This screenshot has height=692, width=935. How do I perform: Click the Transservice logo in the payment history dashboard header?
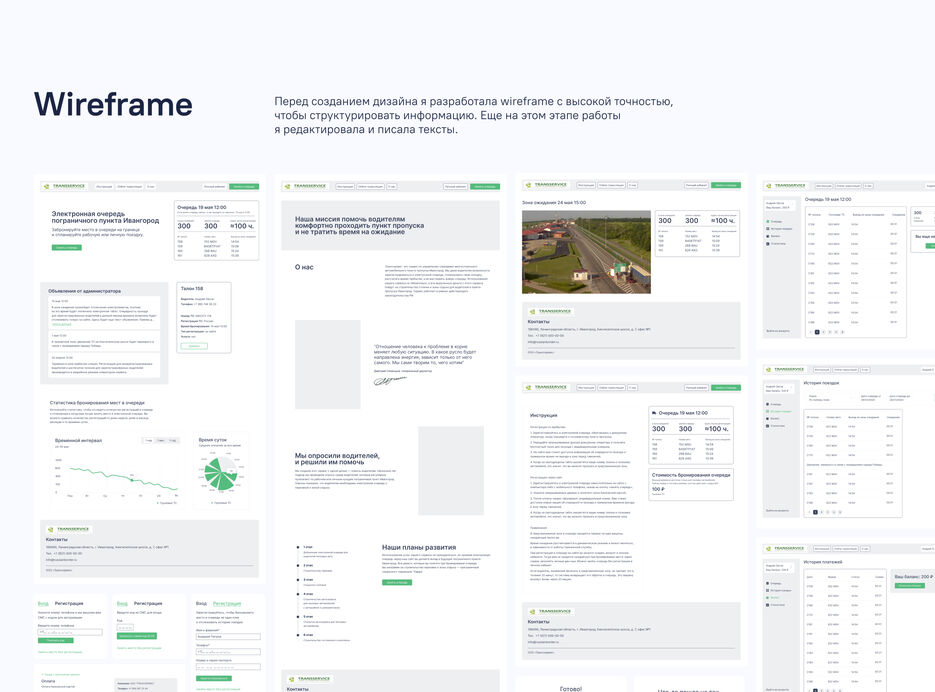[x=786, y=548]
